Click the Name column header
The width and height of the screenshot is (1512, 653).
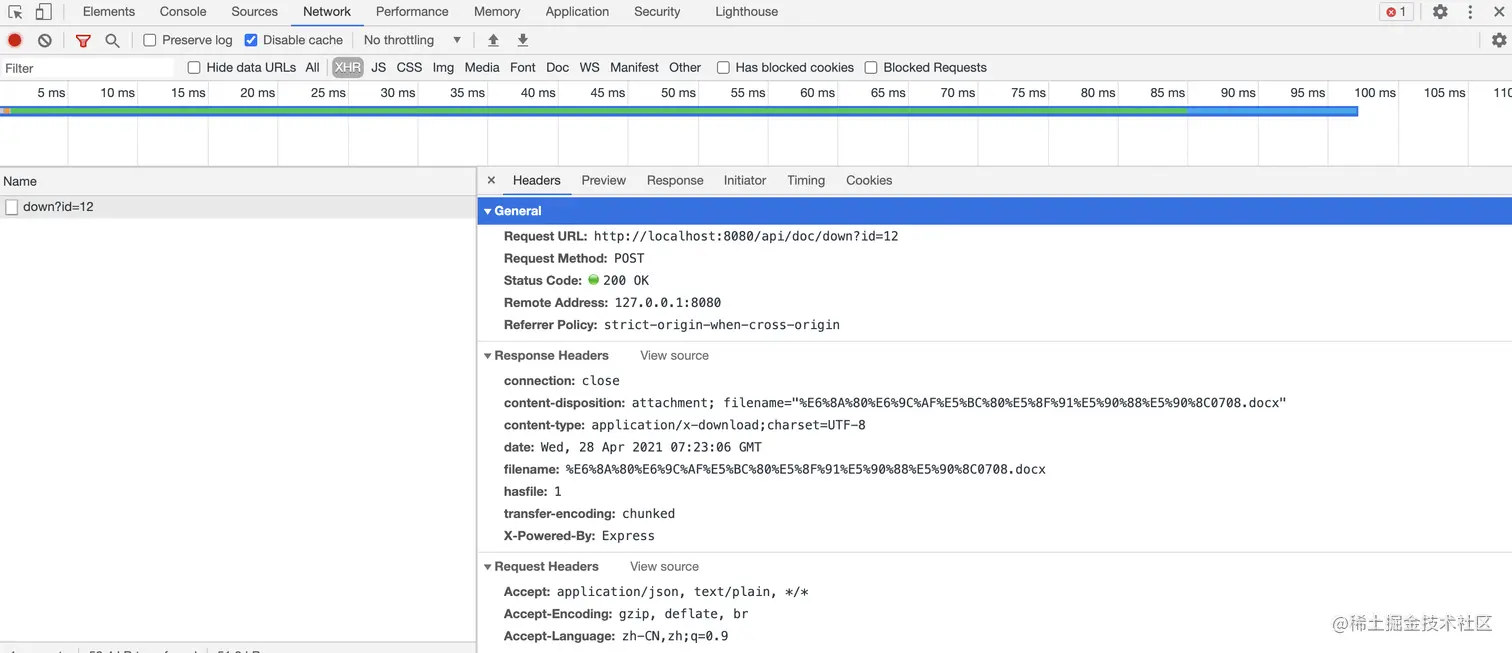click(238, 181)
